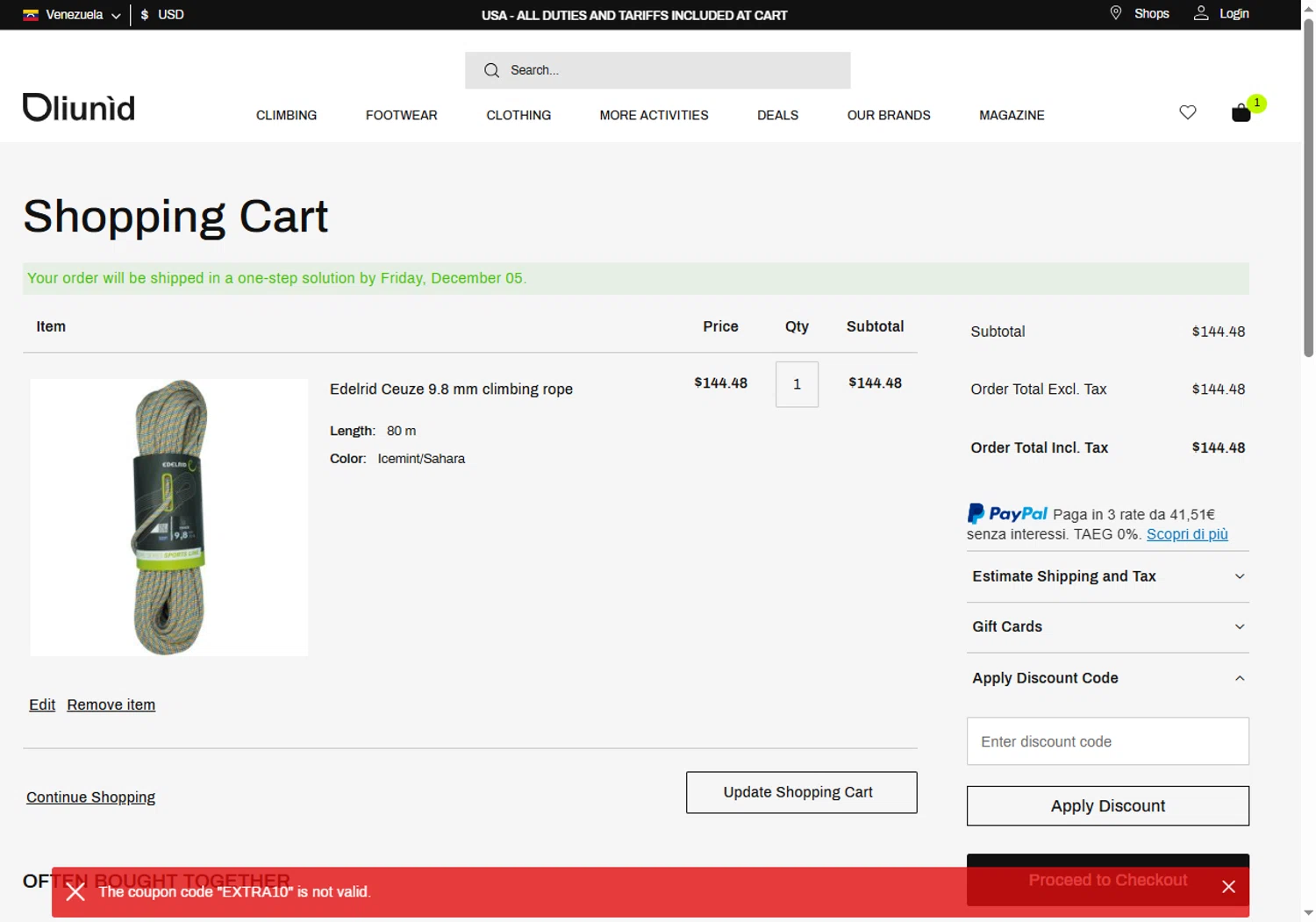1316x922 pixels.
Task: Open the Edelrid rope product thumbnail
Action: [x=168, y=518]
